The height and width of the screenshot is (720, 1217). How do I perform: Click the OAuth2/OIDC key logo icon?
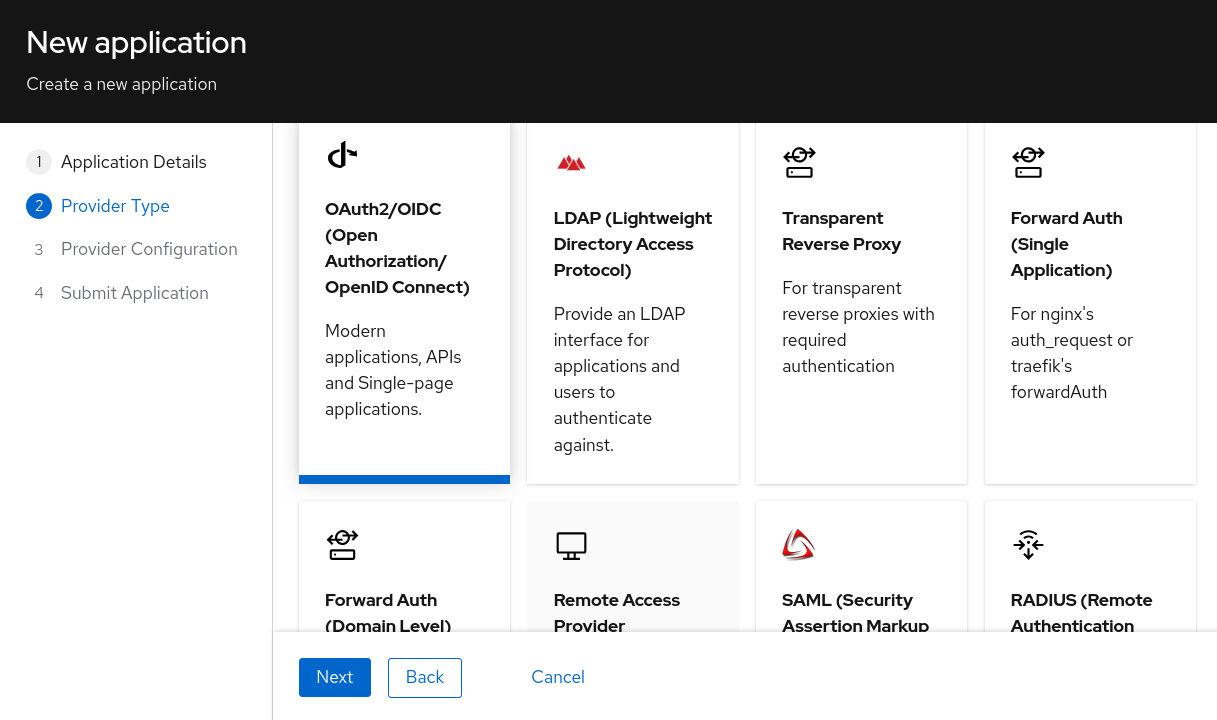[342, 154]
